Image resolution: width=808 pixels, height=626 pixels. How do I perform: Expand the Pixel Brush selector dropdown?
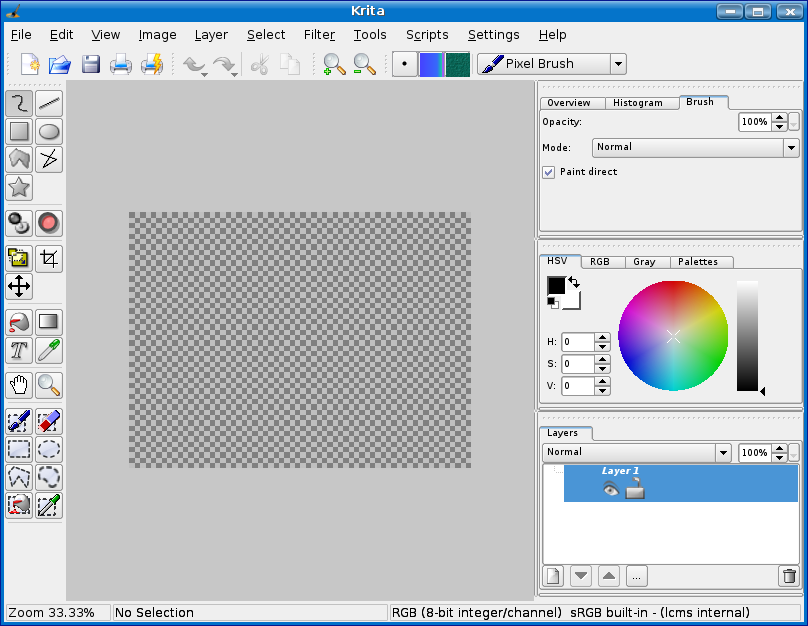point(618,64)
